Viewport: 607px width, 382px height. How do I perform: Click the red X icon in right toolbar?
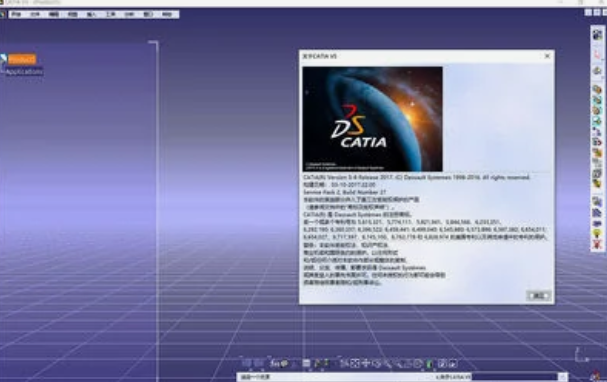[597, 245]
